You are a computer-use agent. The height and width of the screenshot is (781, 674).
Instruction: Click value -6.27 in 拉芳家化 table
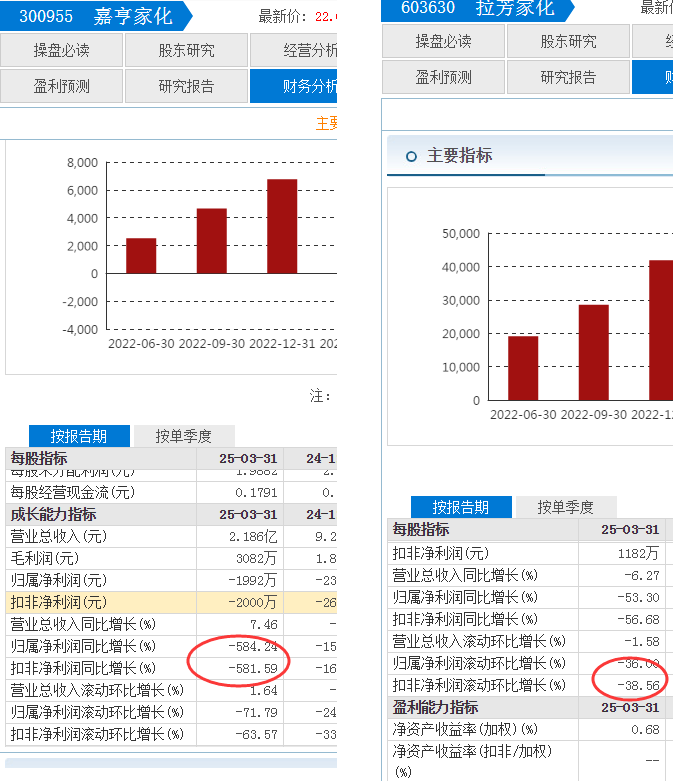point(642,576)
